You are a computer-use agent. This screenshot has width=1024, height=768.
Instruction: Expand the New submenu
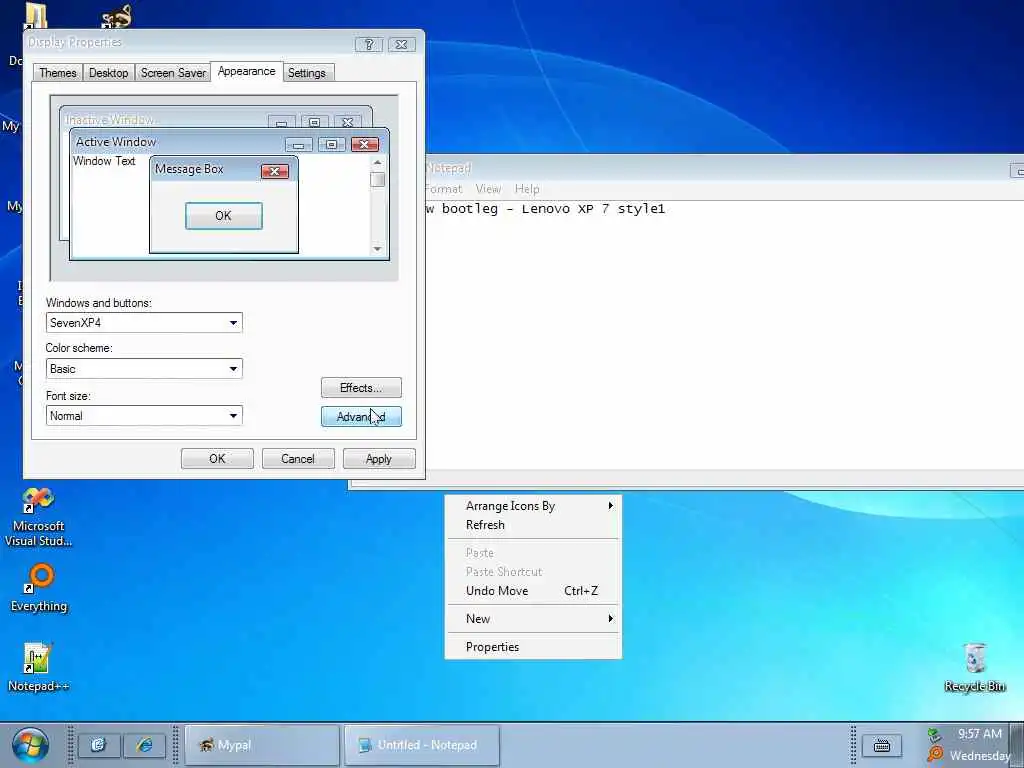pos(533,618)
